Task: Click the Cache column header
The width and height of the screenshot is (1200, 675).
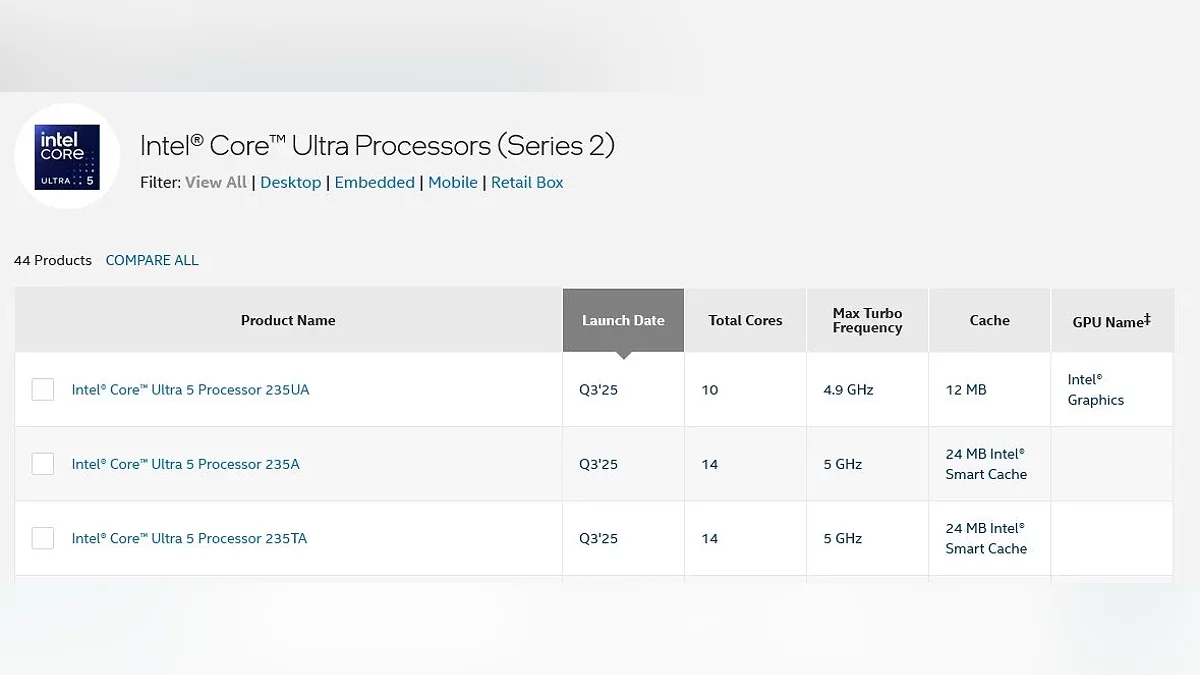Action: point(989,320)
